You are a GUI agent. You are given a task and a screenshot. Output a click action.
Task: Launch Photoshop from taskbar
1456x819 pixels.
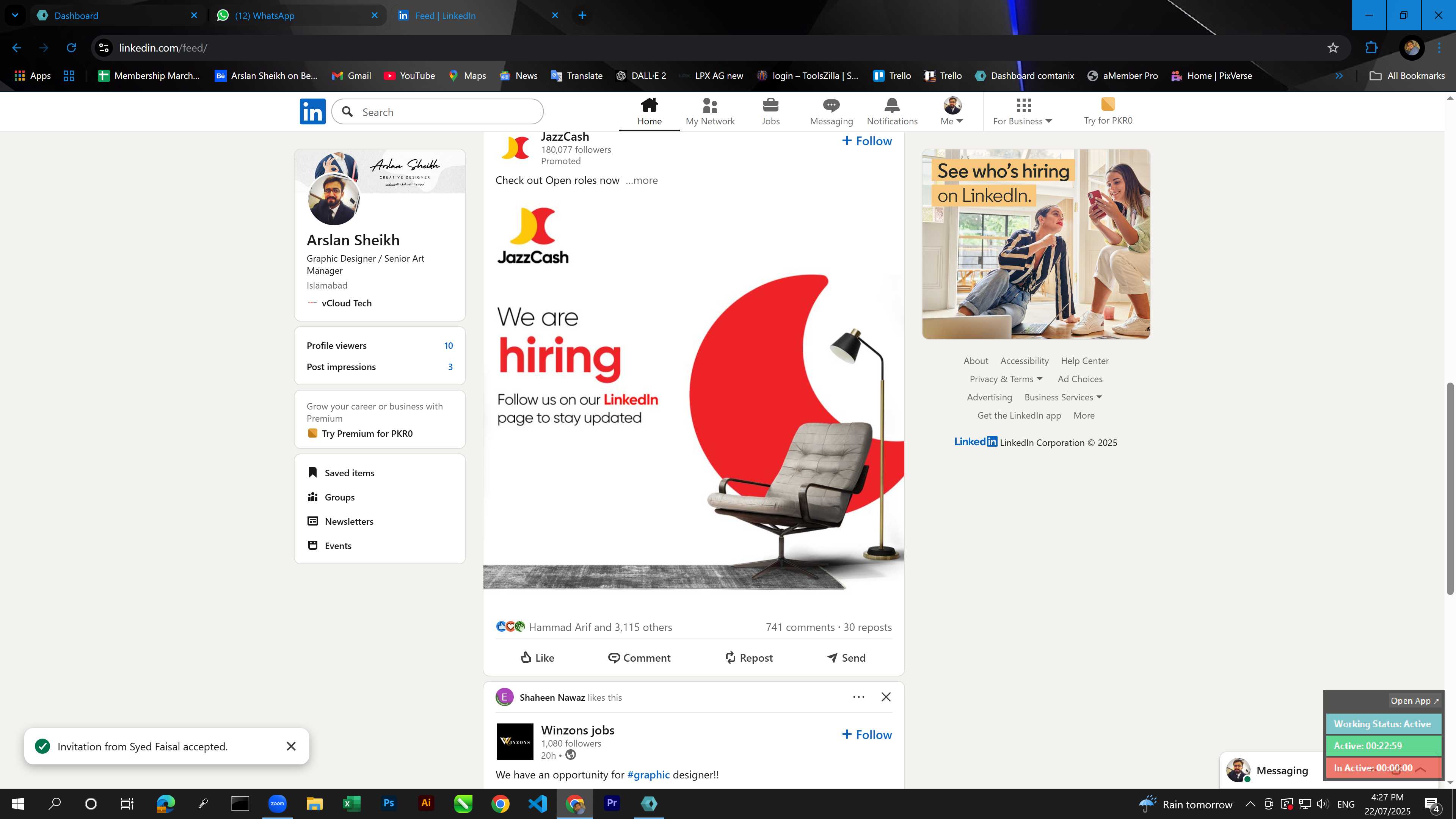388,803
